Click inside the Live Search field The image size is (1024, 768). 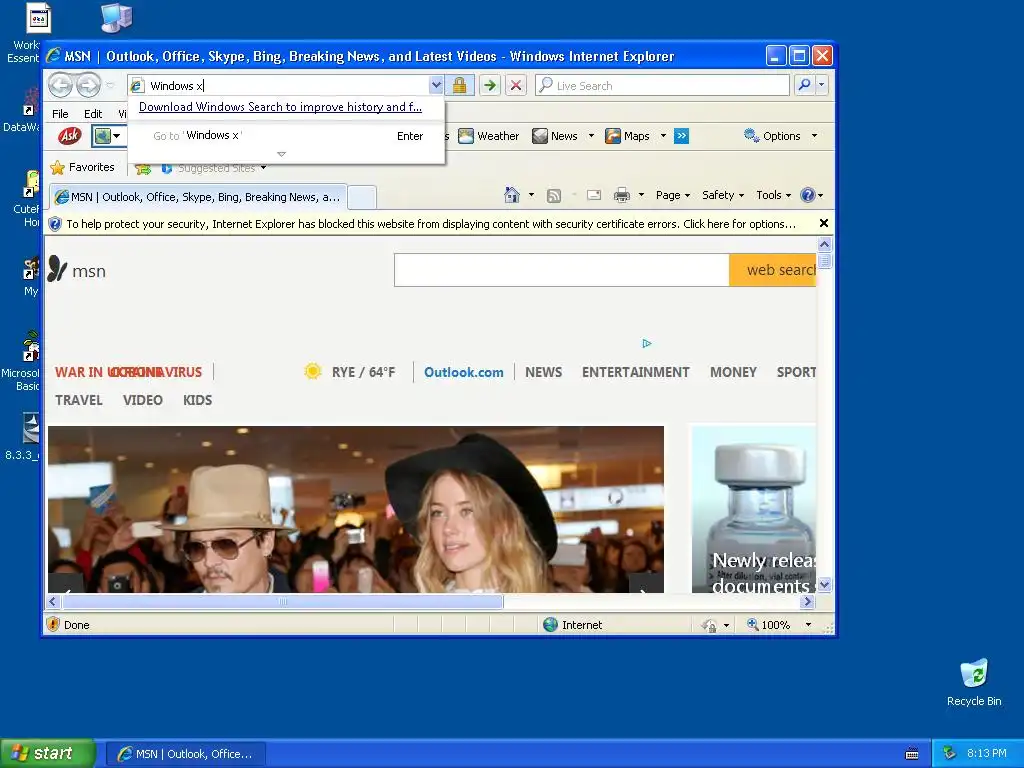(x=662, y=85)
